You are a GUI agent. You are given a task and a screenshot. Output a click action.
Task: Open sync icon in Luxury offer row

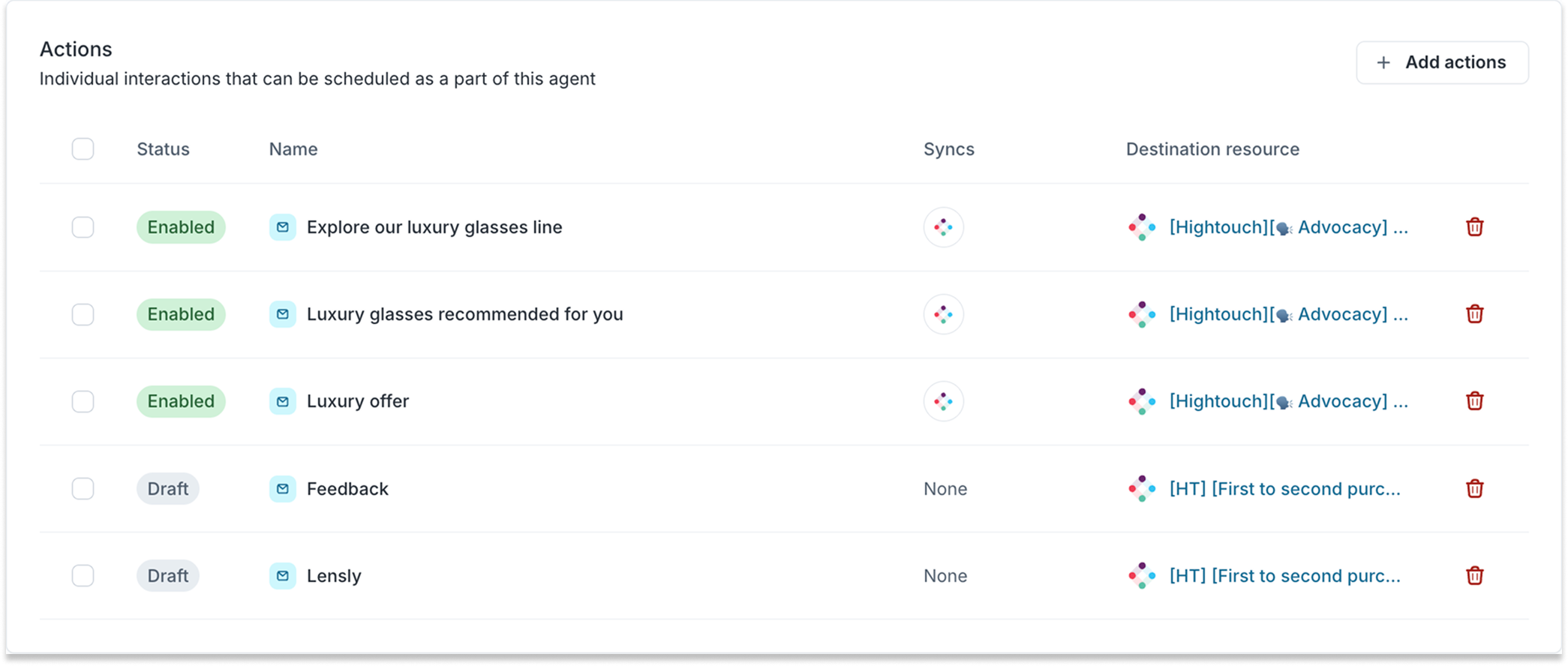(x=943, y=401)
